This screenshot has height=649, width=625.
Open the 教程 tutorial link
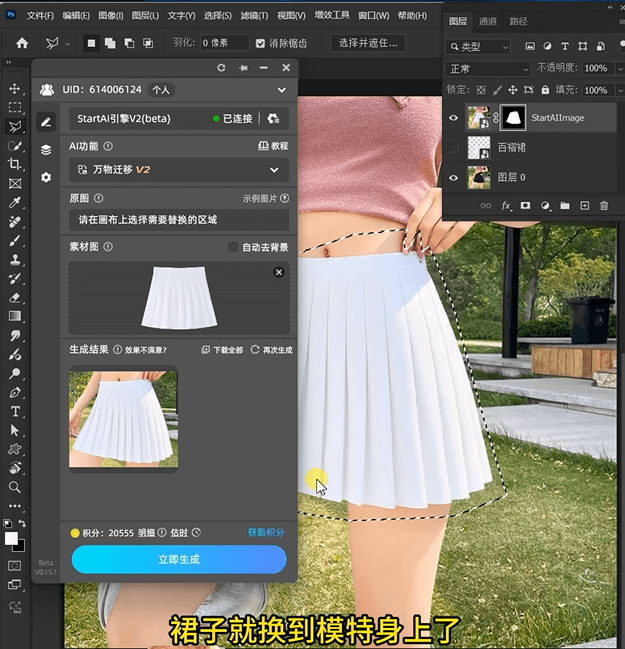coord(274,146)
